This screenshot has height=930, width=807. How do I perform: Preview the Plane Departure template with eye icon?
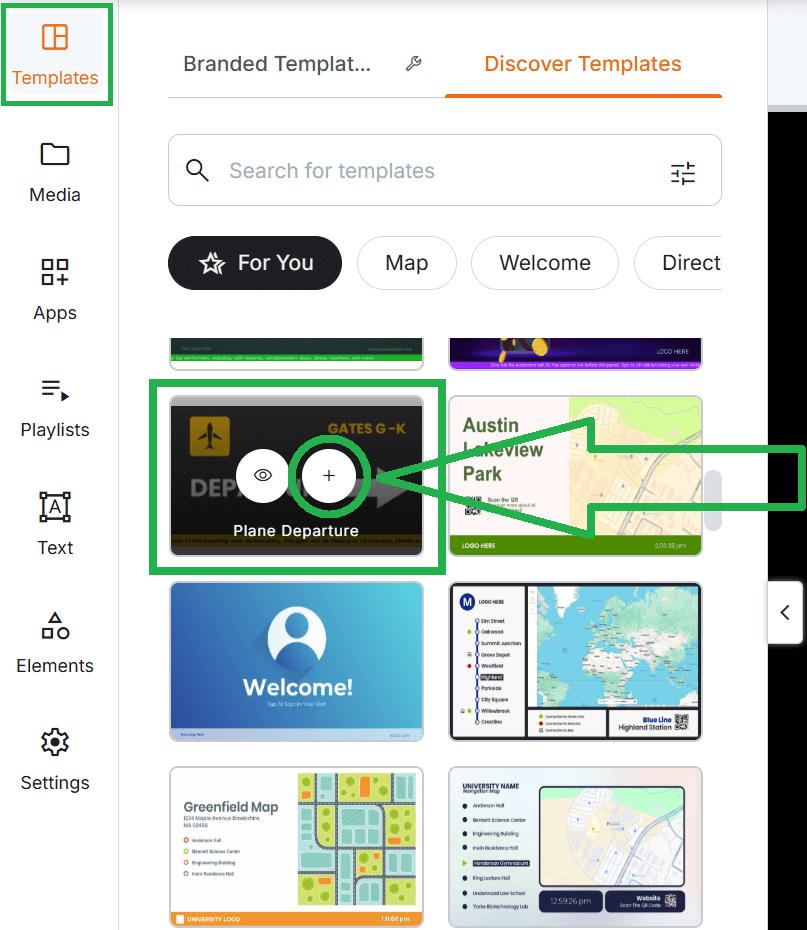pyautogui.click(x=263, y=476)
